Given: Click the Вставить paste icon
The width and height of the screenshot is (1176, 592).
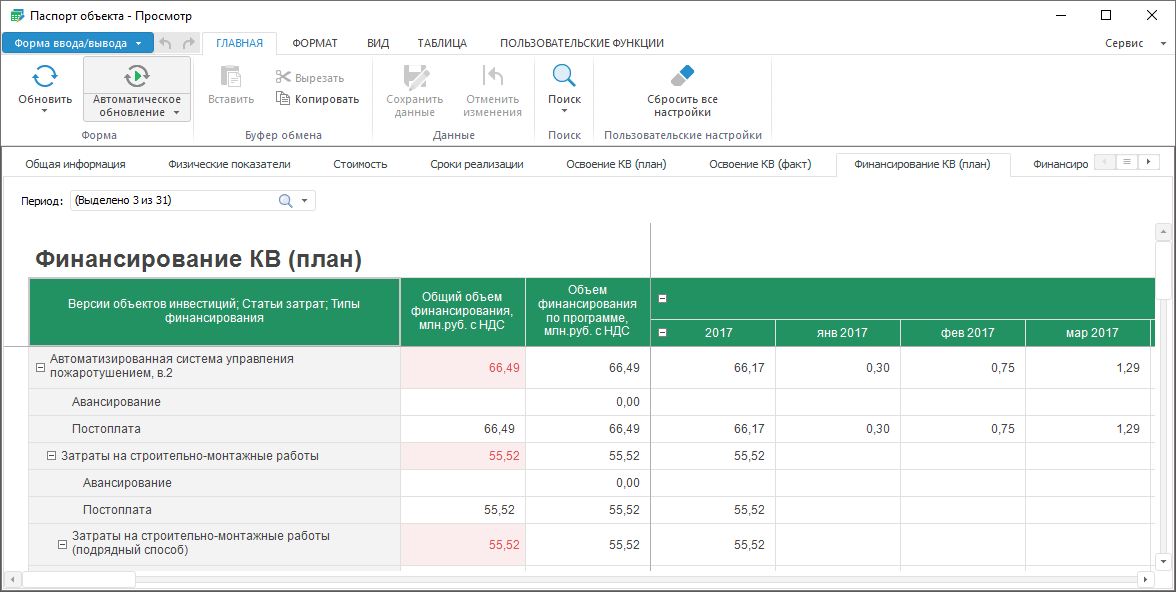Looking at the screenshot, I should tap(231, 76).
